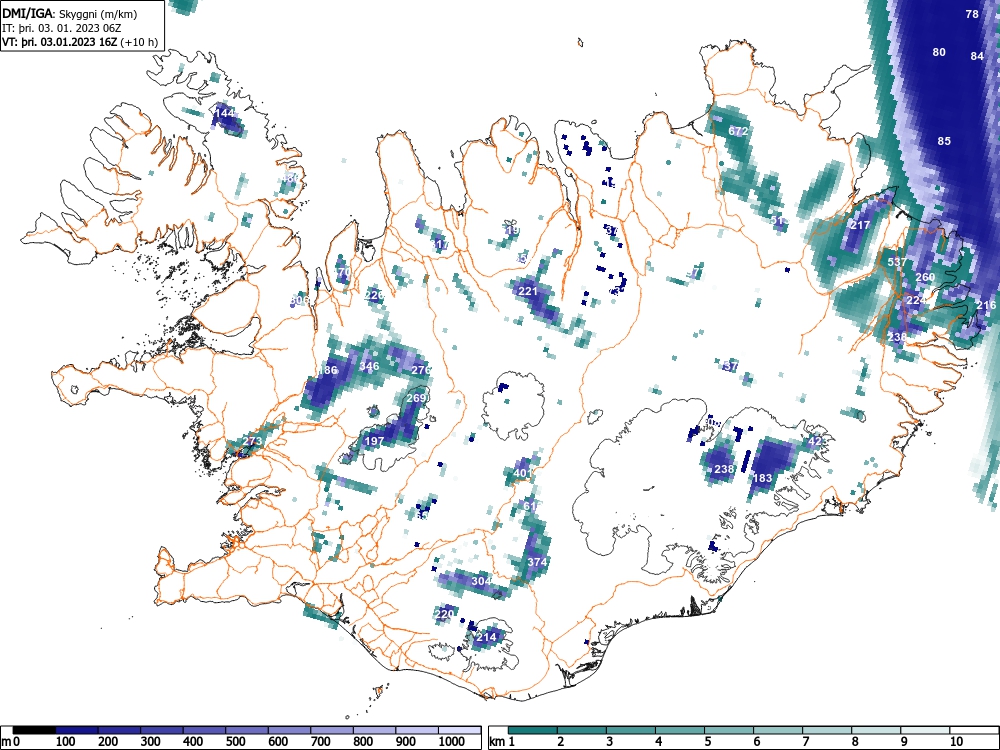Image resolution: width=1000 pixels, height=750 pixels.
Task: Click the legend label 10 on the kilometer scale
Action: 956,742
